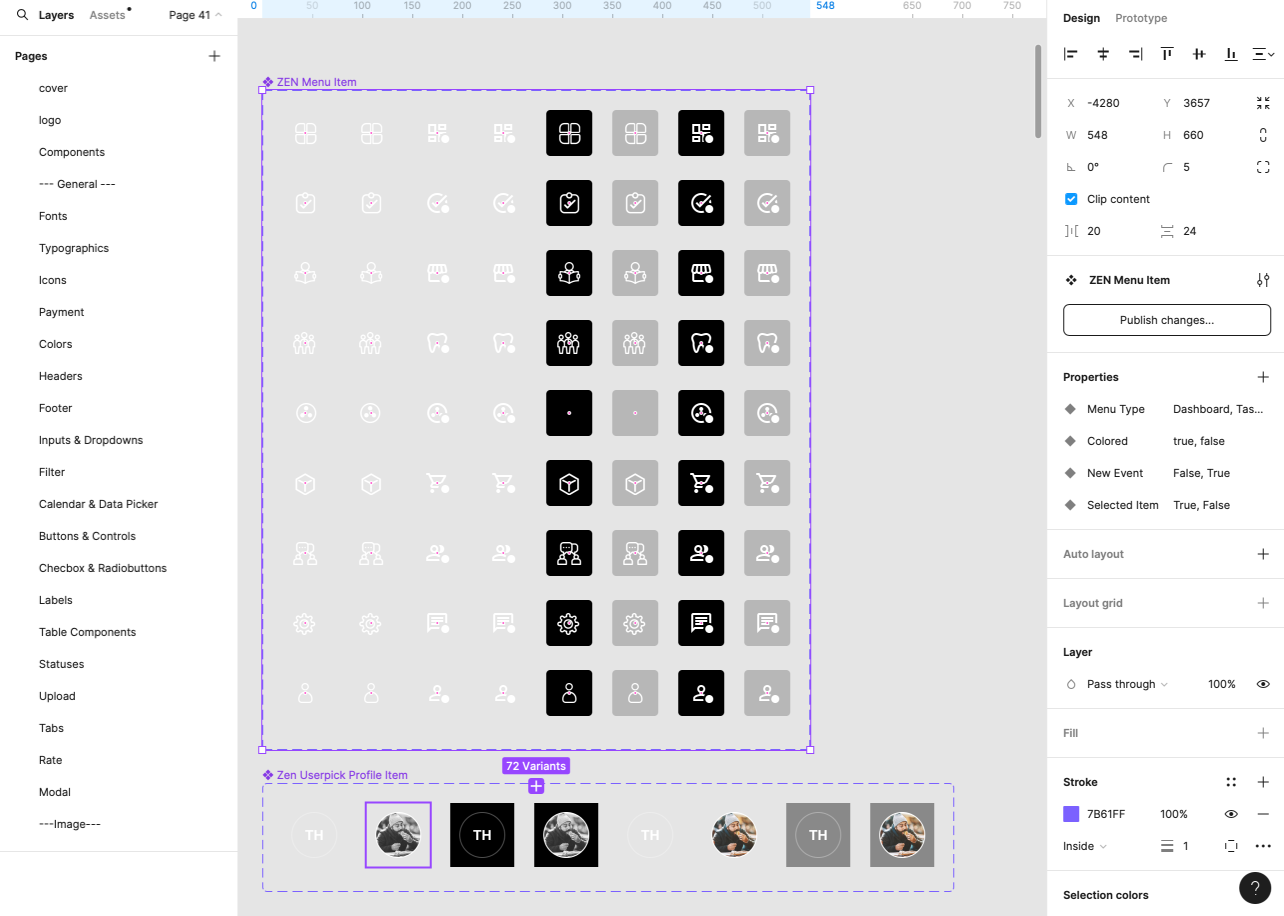Click the add Auto layout plus icon
The image size is (1284, 916).
1263,554
